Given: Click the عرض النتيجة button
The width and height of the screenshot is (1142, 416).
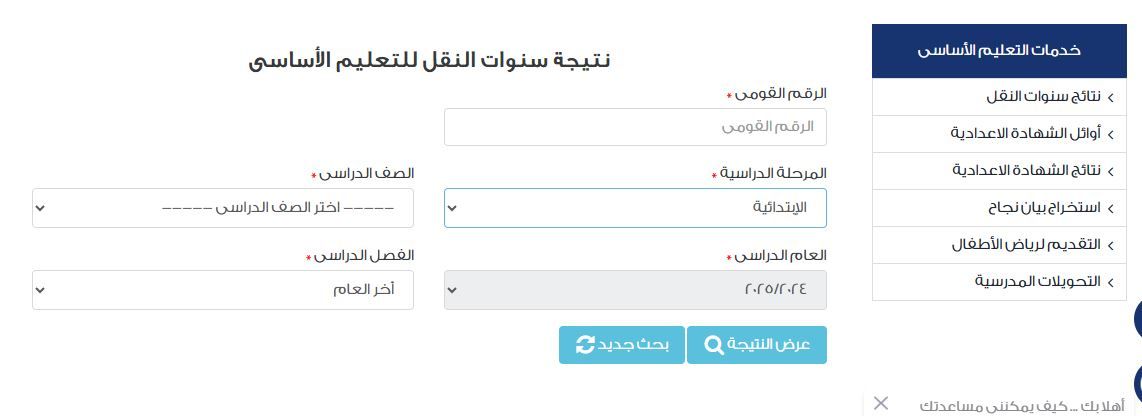Looking at the screenshot, I should coord(757,345).
